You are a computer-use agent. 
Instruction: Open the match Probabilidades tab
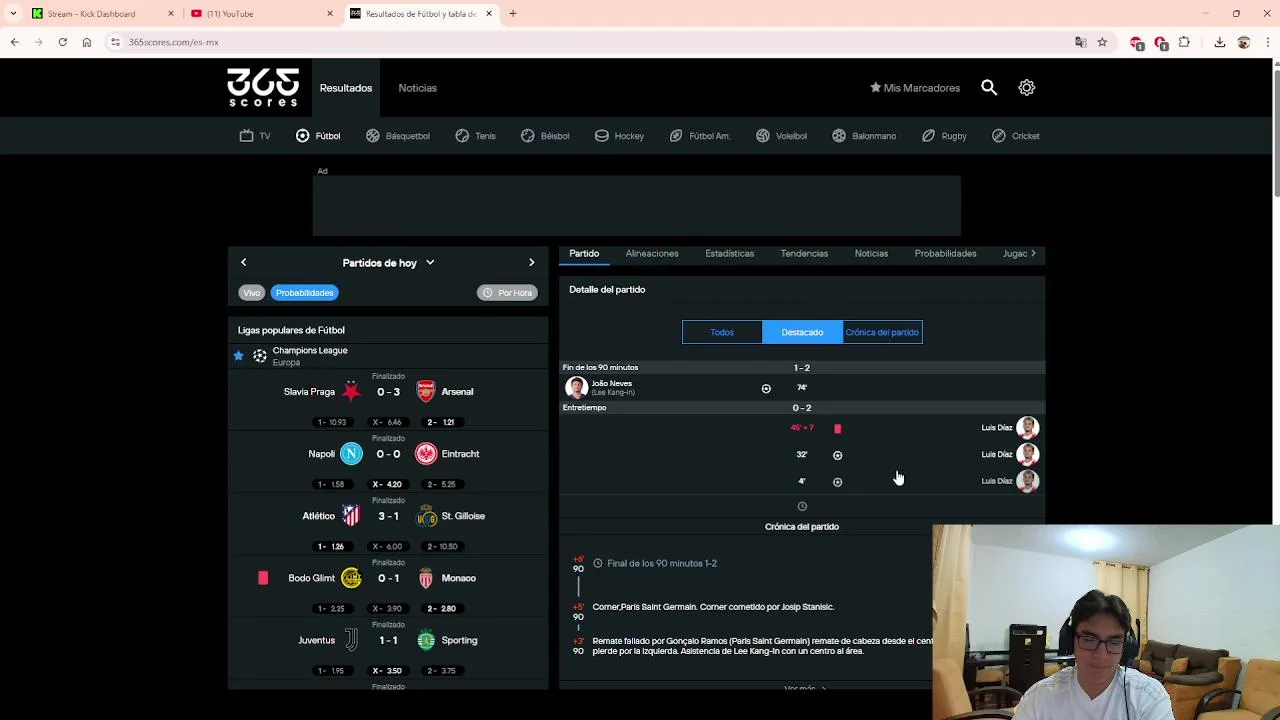click(x=945, y=254)
